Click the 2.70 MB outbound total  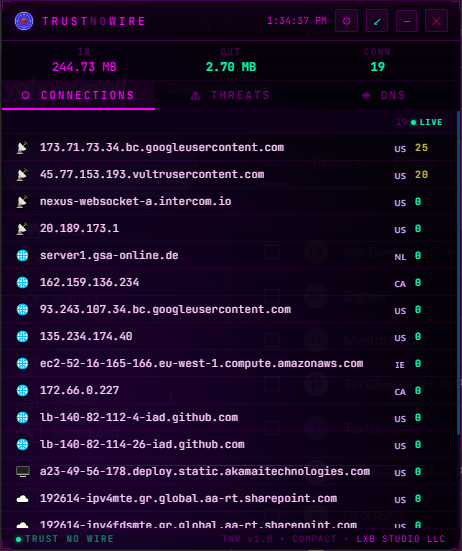click(x=231, y=67)
